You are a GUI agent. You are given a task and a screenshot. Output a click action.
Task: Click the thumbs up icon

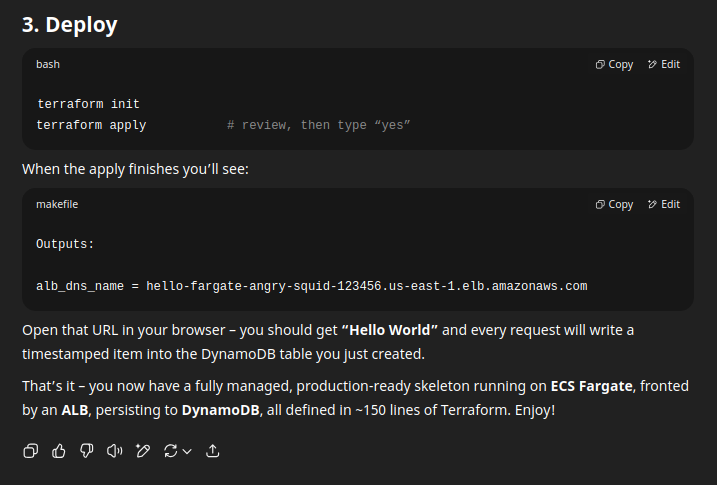click(59, 451)
